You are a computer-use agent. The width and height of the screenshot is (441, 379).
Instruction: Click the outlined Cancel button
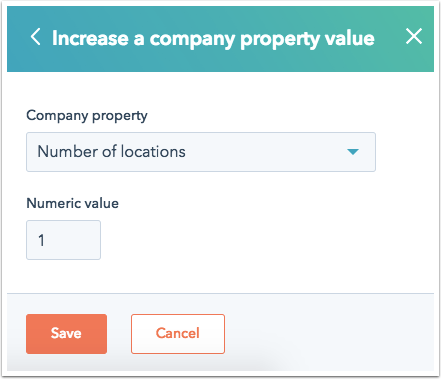tap(178, 334)
